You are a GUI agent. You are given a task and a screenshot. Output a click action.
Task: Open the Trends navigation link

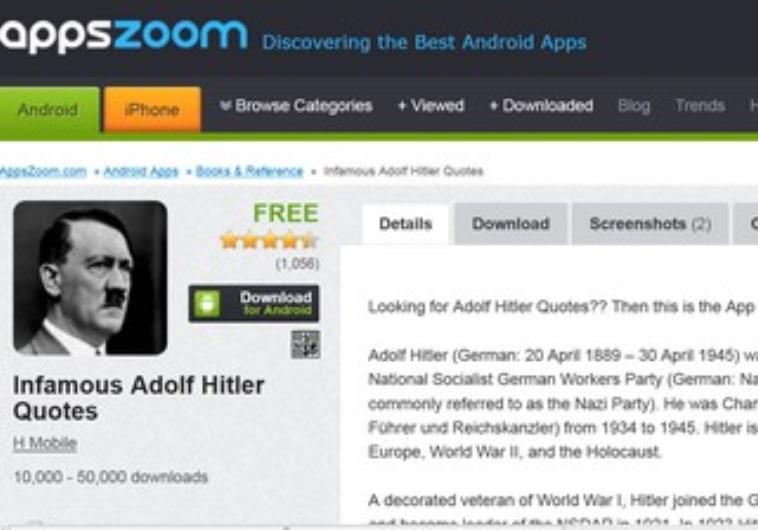[700, 105]
